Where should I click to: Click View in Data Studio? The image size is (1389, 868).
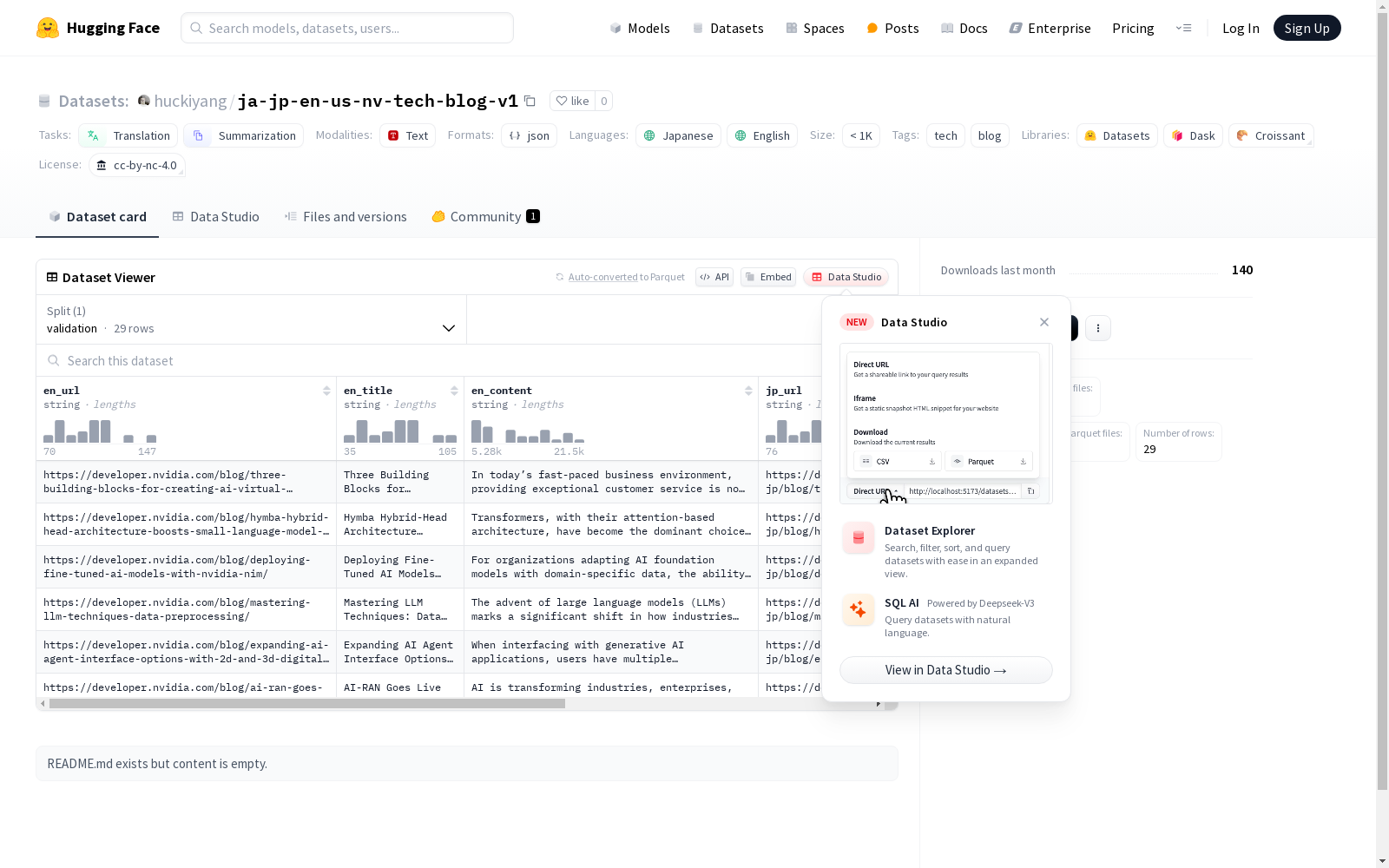(946, 670)
